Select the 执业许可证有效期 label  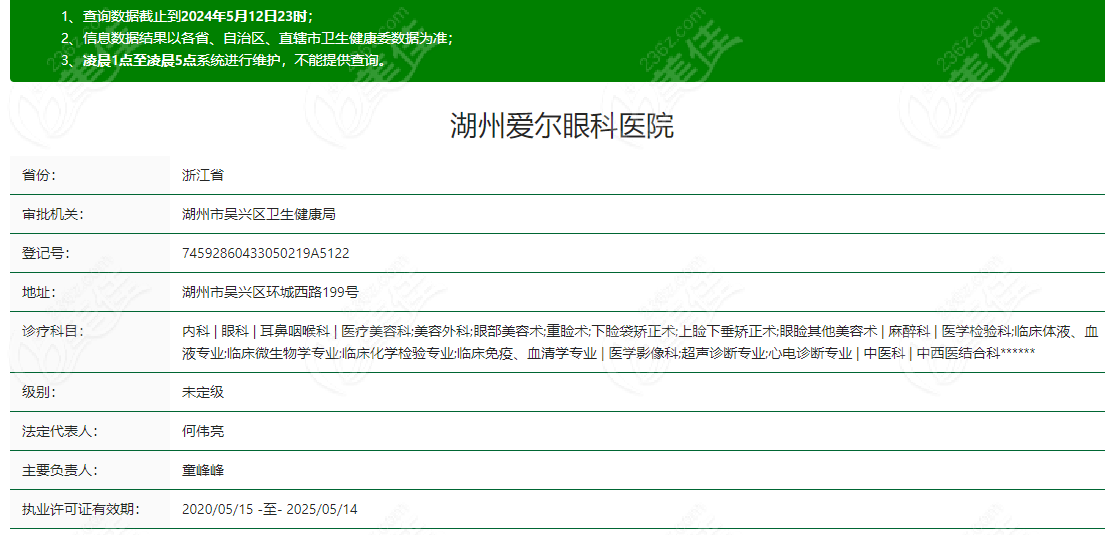point(81,509)
